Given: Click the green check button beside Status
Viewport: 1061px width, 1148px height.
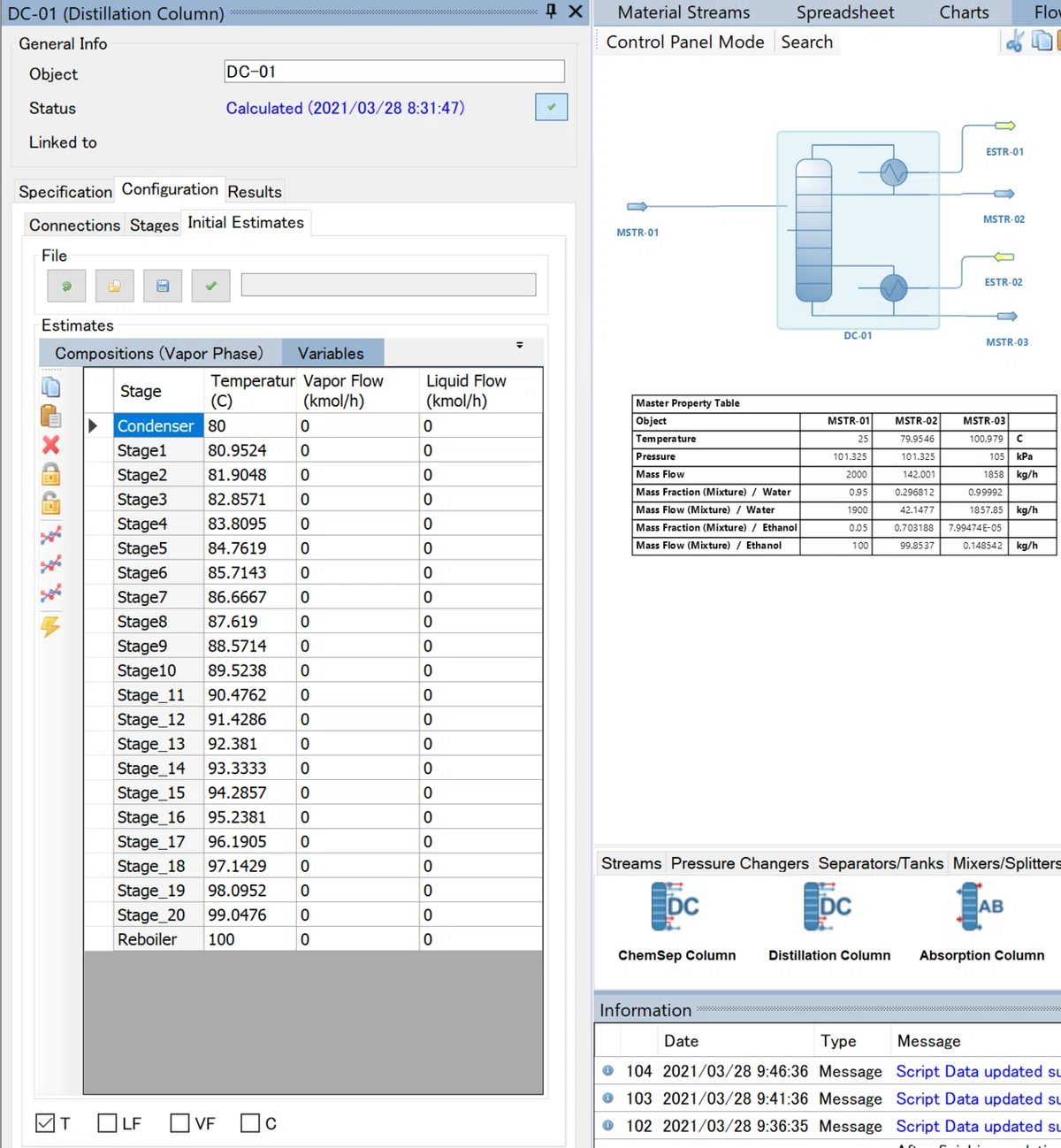Looking at the screenshot, I should tap(552, 107).
